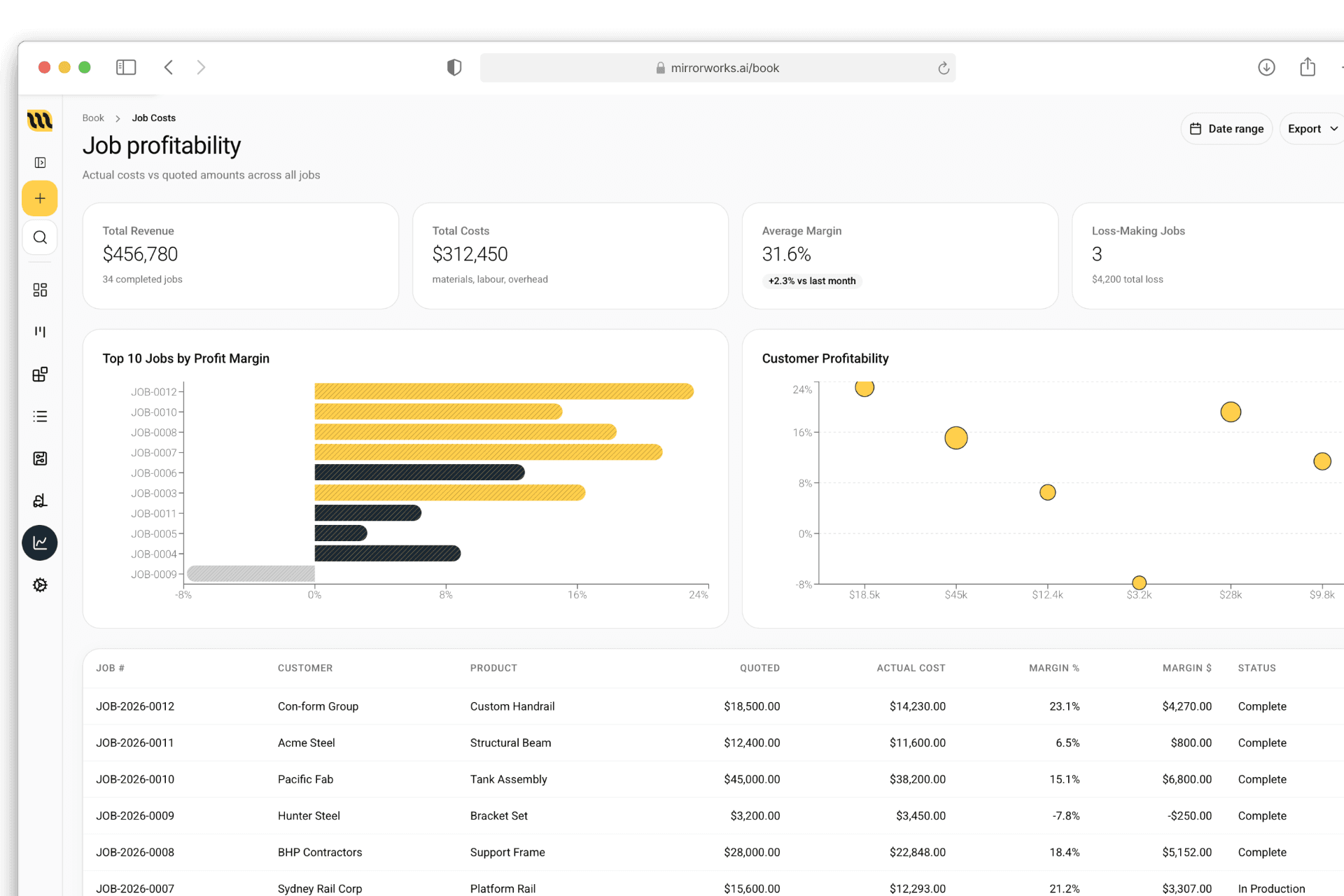
Task: Toggle the browser sidebar panel
Action: pyautogui.click(x=126, y=67)
